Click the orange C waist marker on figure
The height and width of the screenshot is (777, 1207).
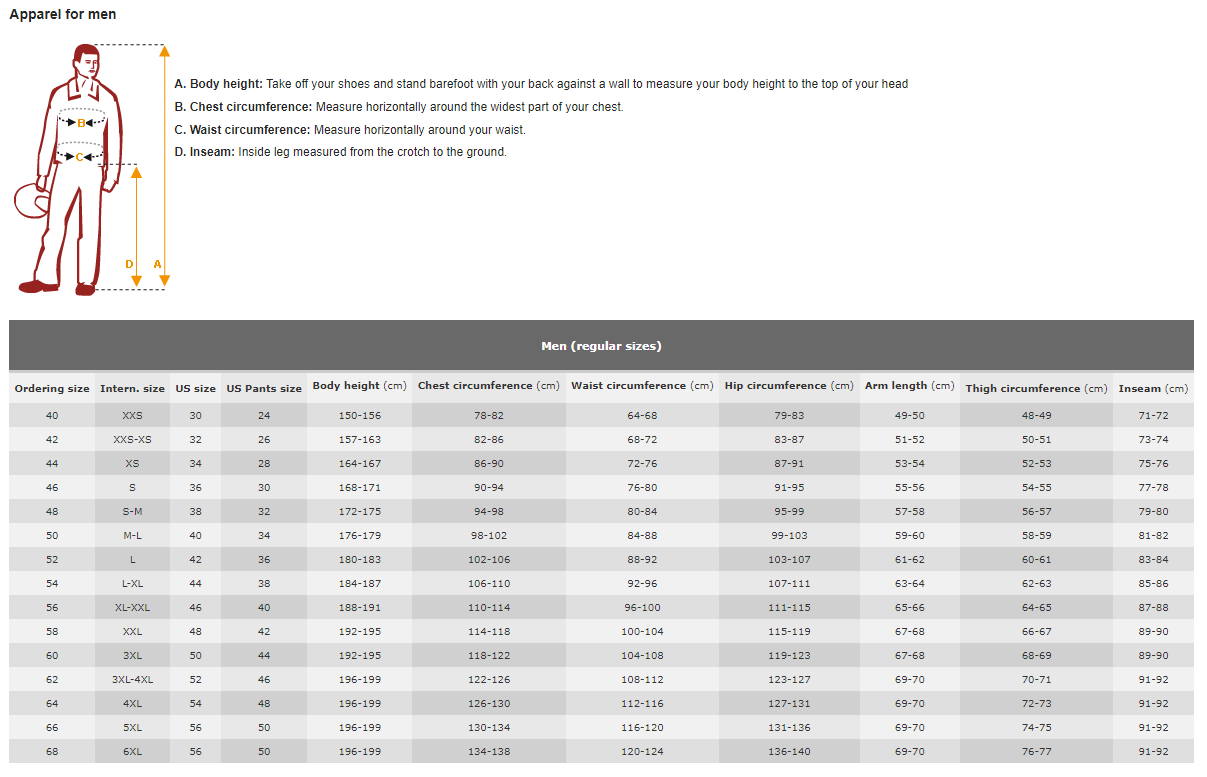[80, 156]
